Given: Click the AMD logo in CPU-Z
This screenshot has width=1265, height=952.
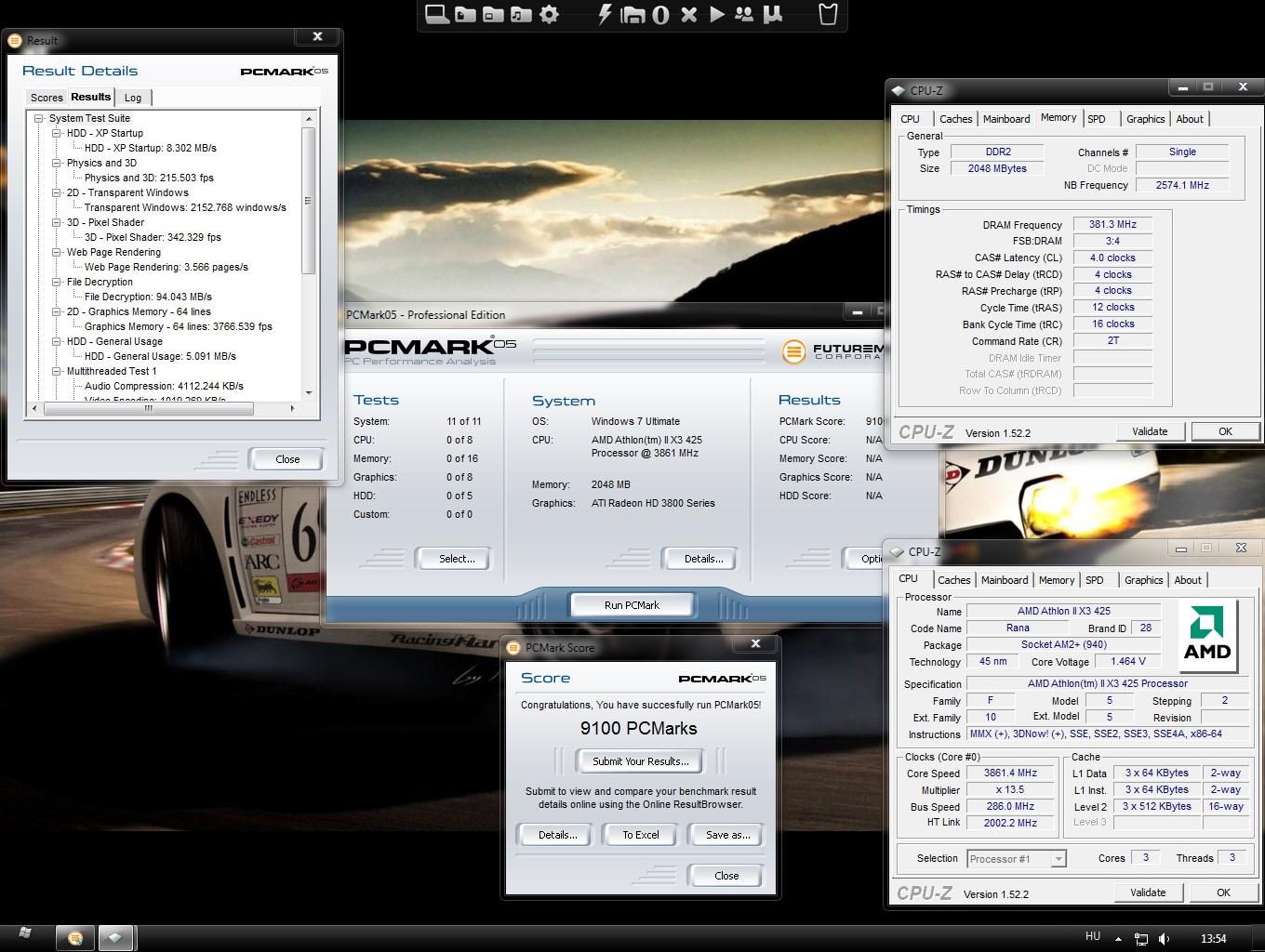Looking at the screenshot, I should click(x=1207, y=636).
